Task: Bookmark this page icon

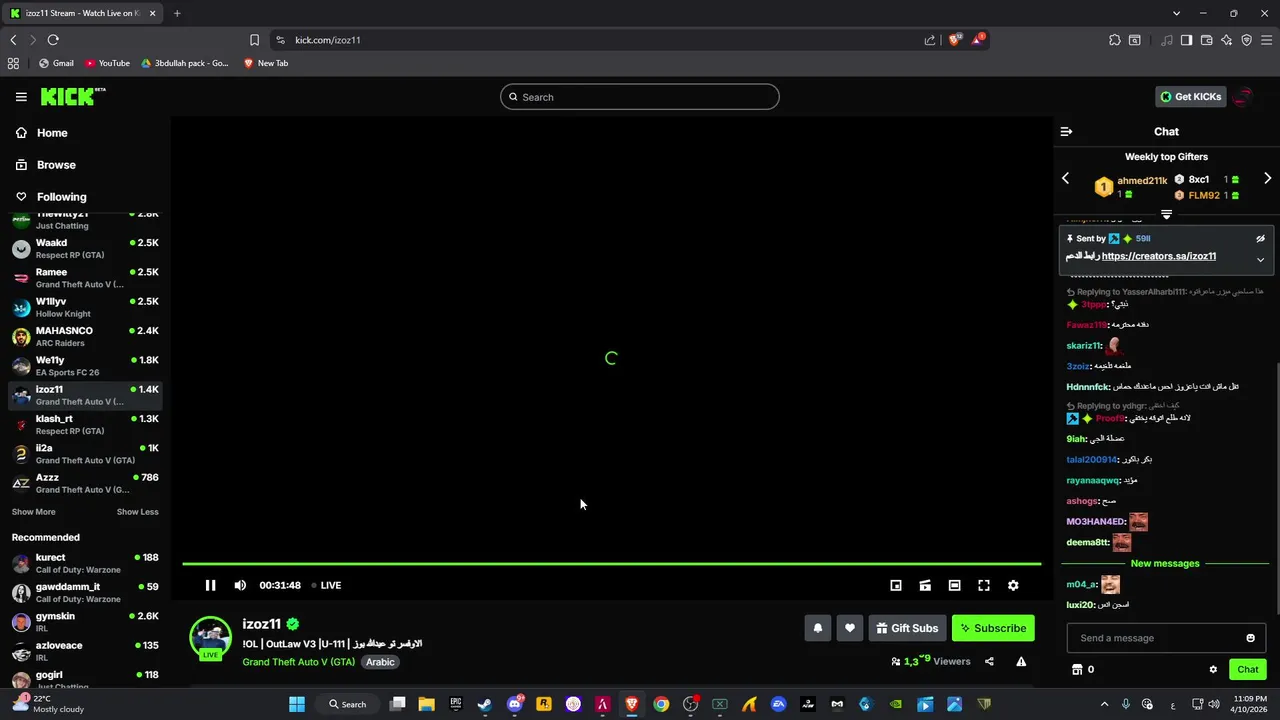Action: (254, 40)
